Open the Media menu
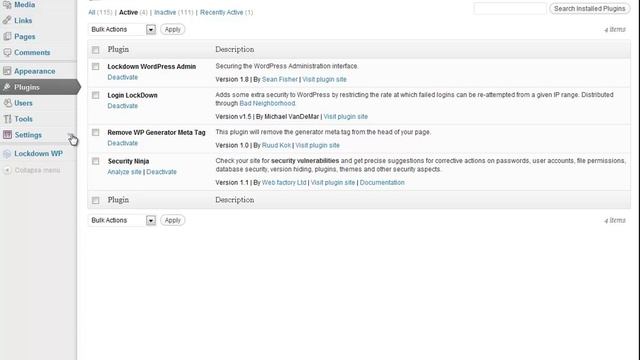The height and width of the screenshot is (360, 640). 24,4
